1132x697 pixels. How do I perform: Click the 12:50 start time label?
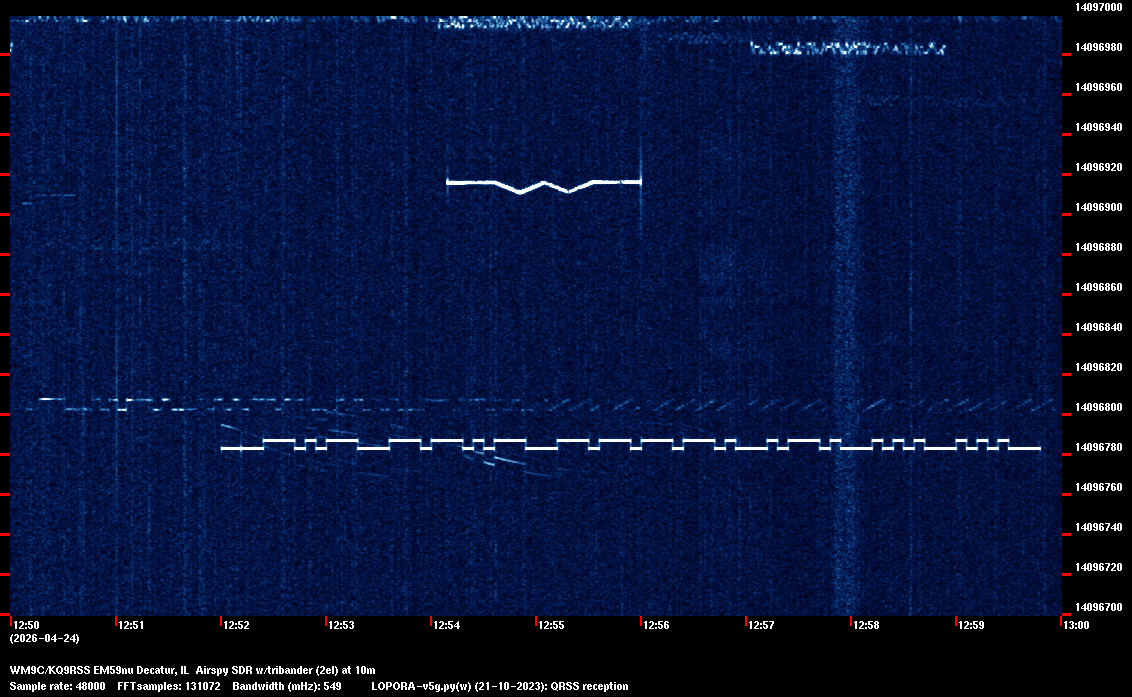26,625
